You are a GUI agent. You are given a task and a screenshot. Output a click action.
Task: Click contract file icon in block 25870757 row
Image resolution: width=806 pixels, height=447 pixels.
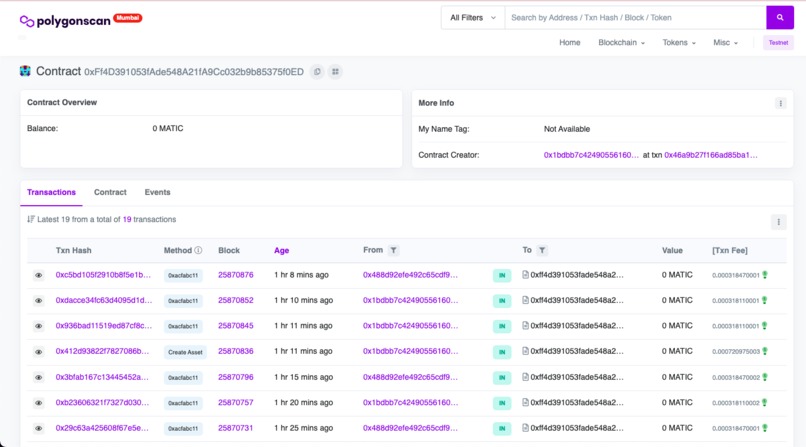click(525, 402)
